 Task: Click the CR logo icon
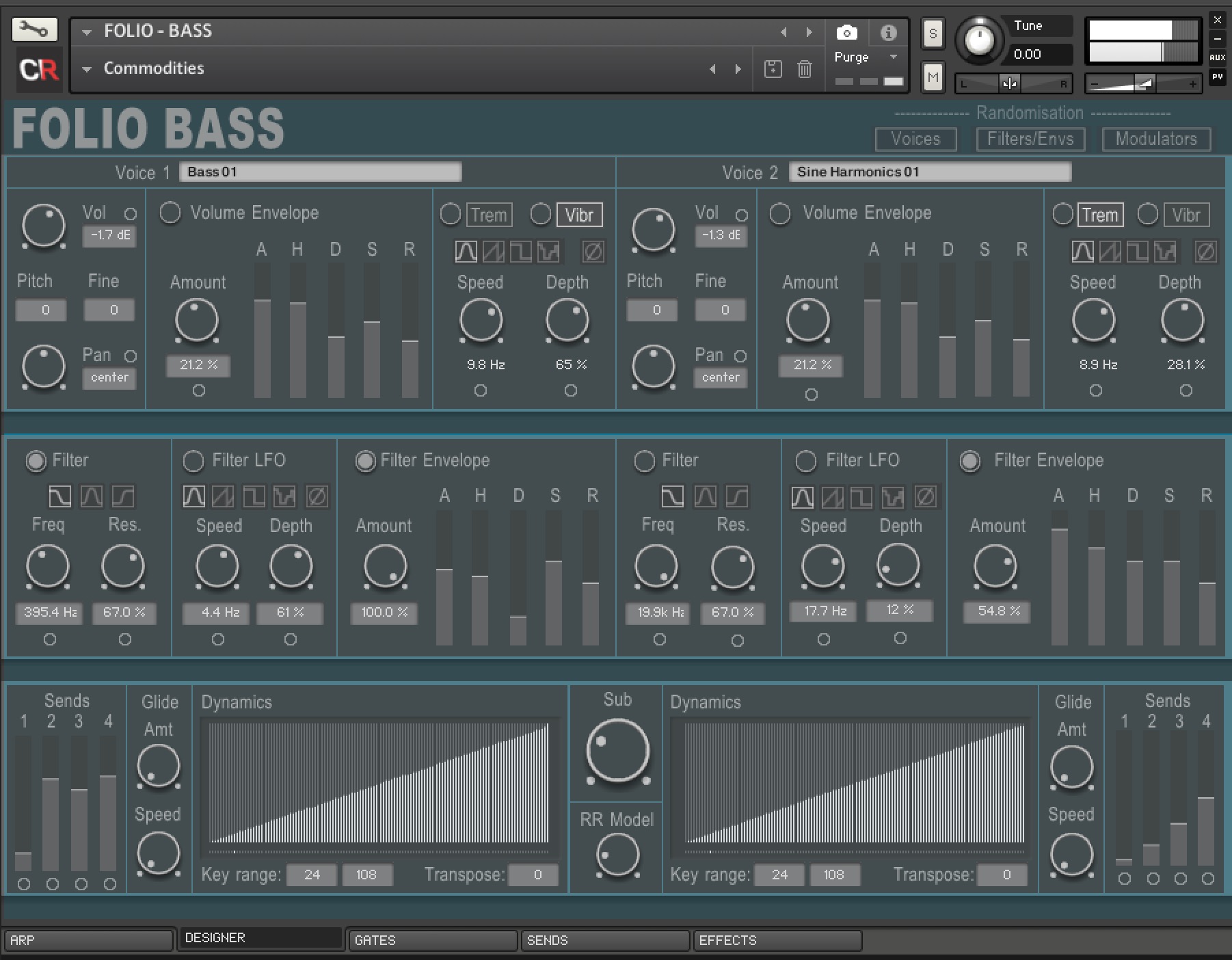coord(39,69)
